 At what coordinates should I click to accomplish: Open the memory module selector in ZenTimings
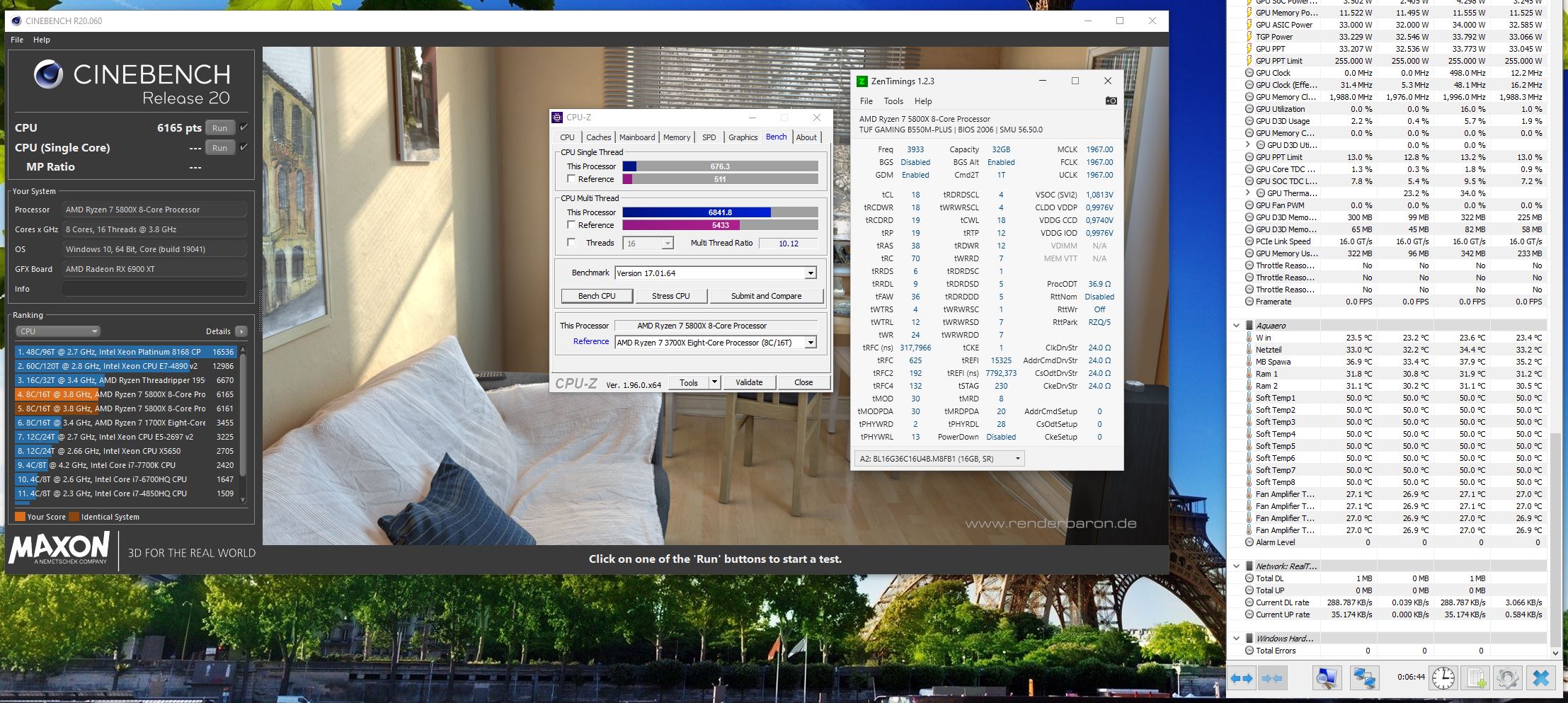tap(940, 459)
